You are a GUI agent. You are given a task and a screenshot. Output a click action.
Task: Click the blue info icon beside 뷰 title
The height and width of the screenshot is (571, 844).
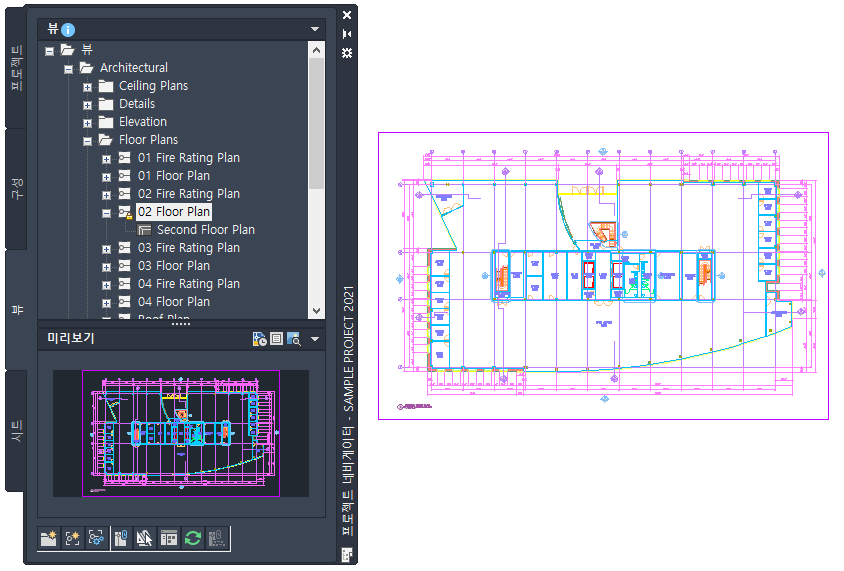(68, 30)
